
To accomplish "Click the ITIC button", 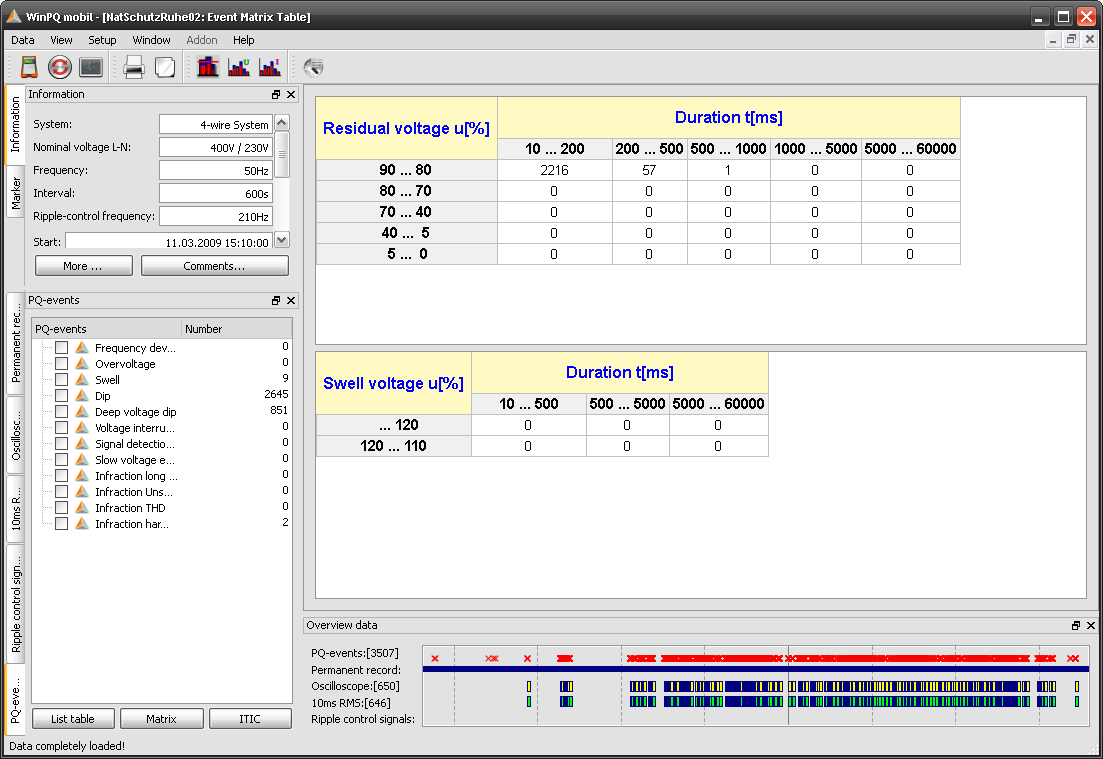I will pos(250,719).
